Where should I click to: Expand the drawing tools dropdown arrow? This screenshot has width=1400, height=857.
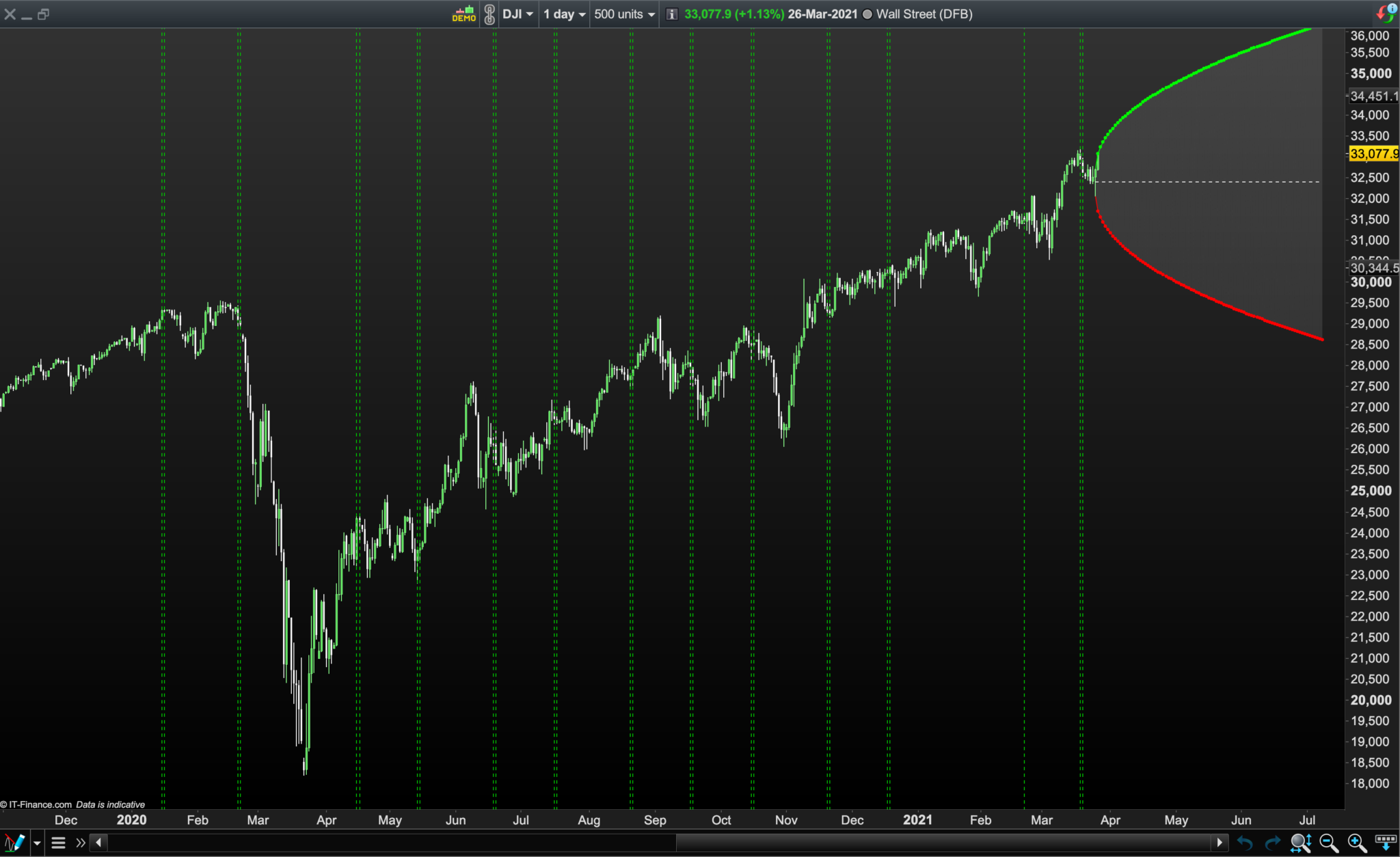click(x=37, y=843)
